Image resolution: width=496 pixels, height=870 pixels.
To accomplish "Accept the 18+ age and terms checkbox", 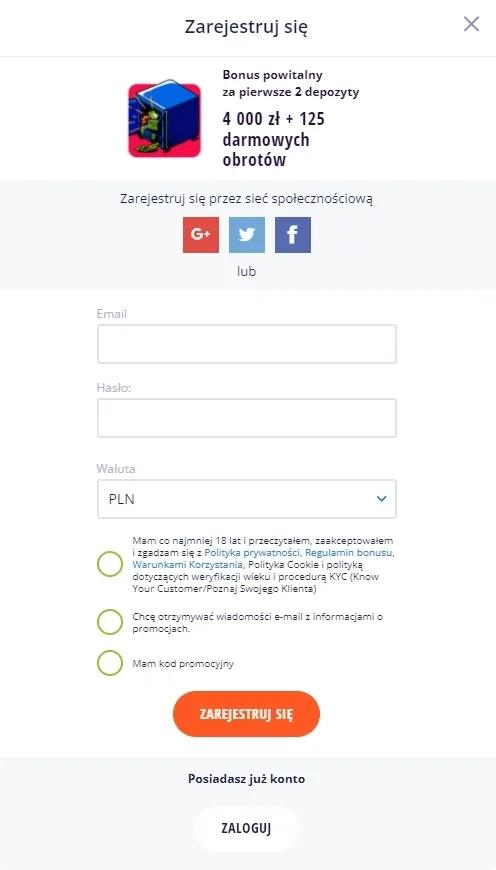I will [110, 564].
